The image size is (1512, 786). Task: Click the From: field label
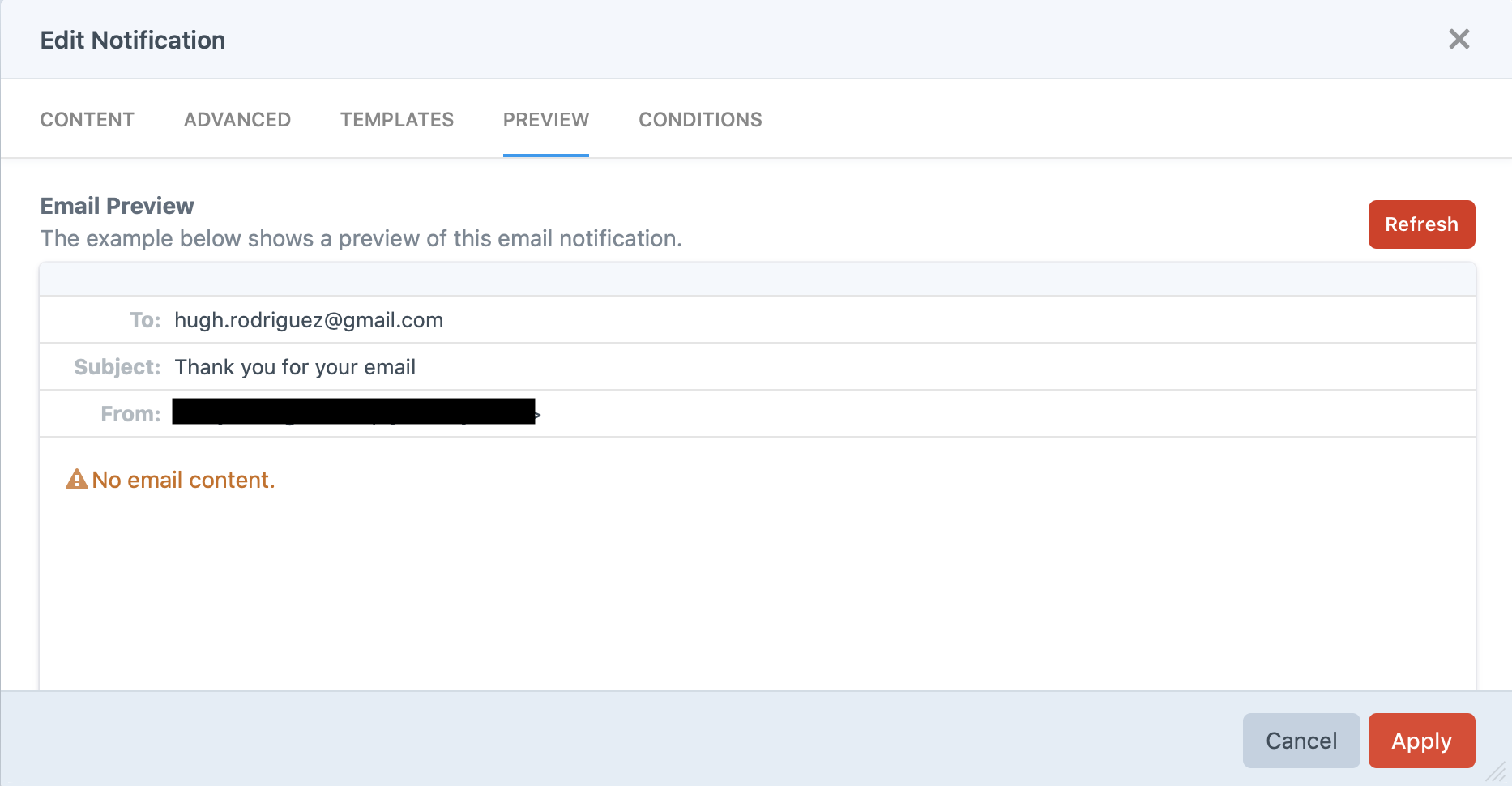click(x=130, y=412)
